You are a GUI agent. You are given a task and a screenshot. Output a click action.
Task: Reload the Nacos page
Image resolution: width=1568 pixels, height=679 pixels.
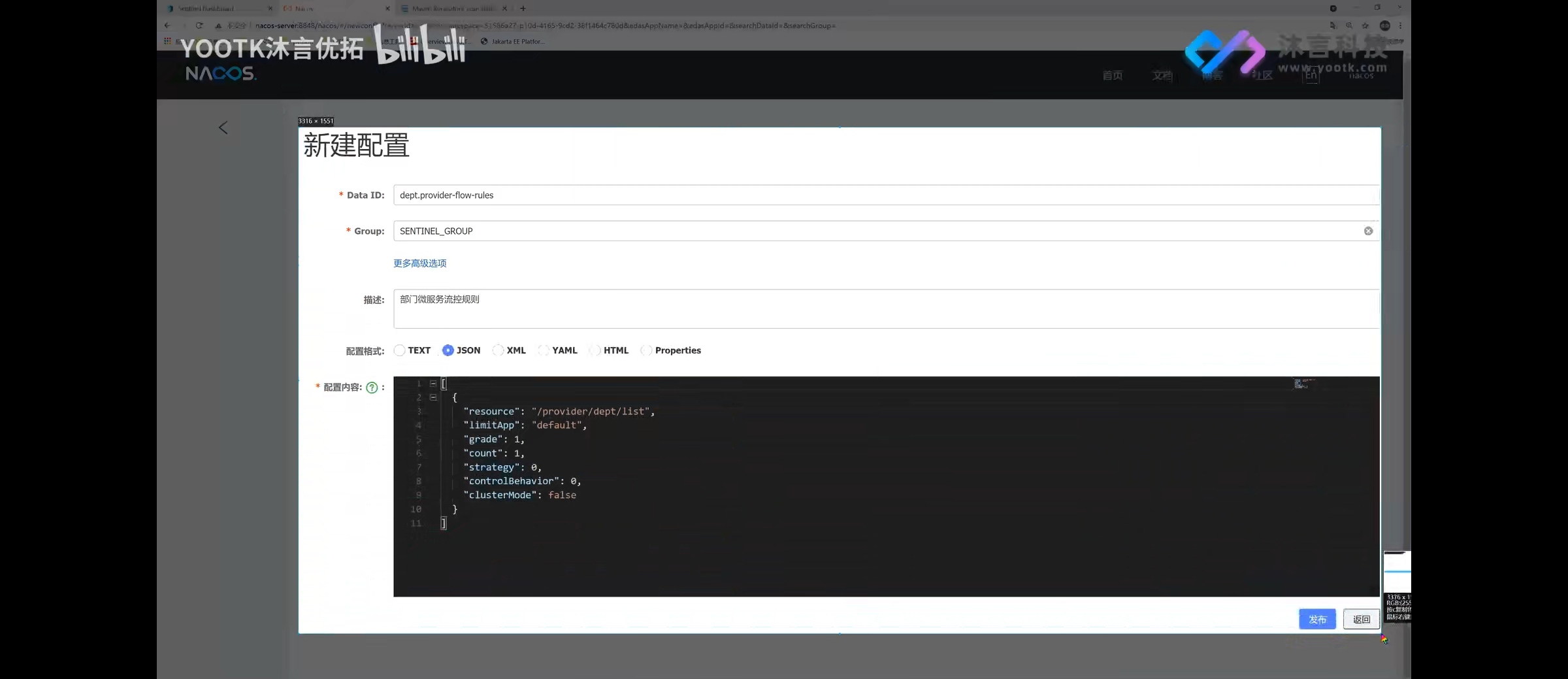199,25
